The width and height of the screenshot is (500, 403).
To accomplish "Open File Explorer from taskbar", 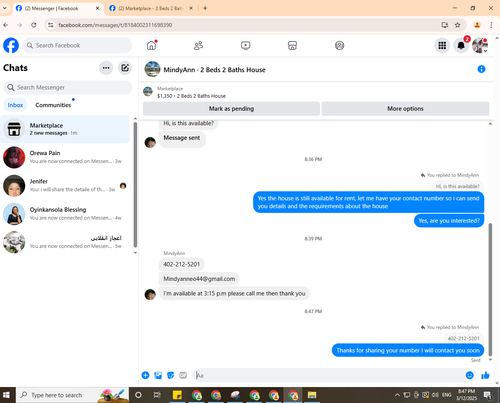I will tap(312, 395).
